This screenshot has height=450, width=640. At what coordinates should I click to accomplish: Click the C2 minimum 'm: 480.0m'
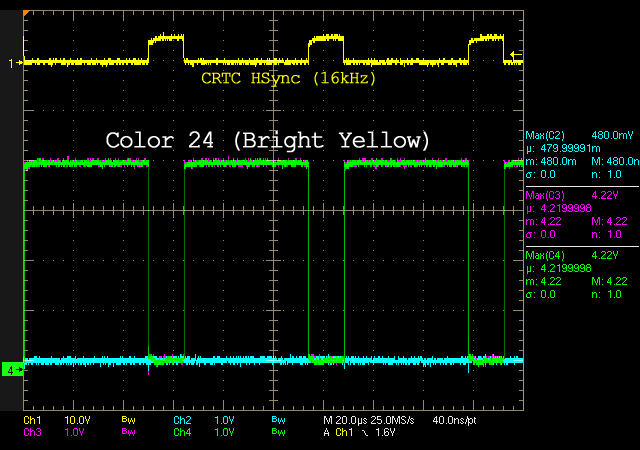pyautogui.click(x=551, y=161)
